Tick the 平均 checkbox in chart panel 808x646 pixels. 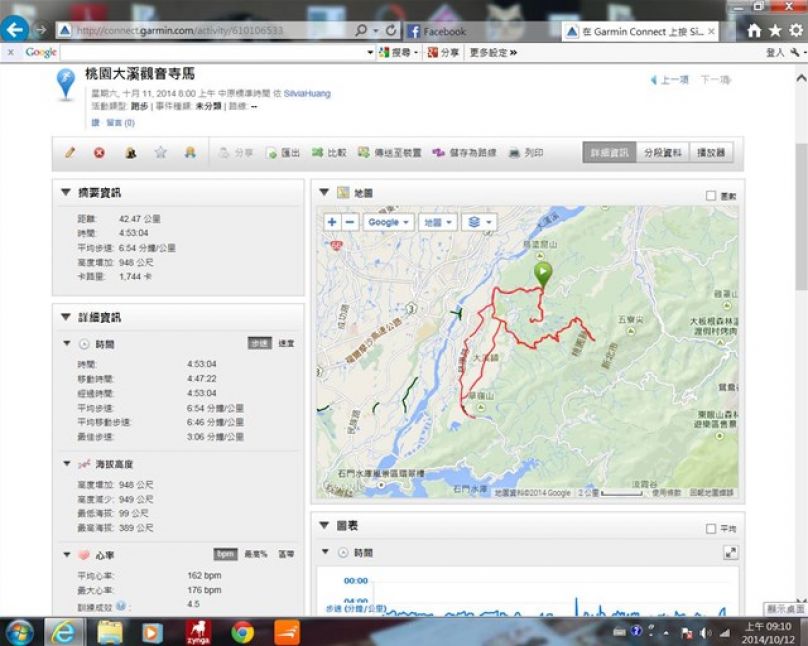[x=710, y=528]
